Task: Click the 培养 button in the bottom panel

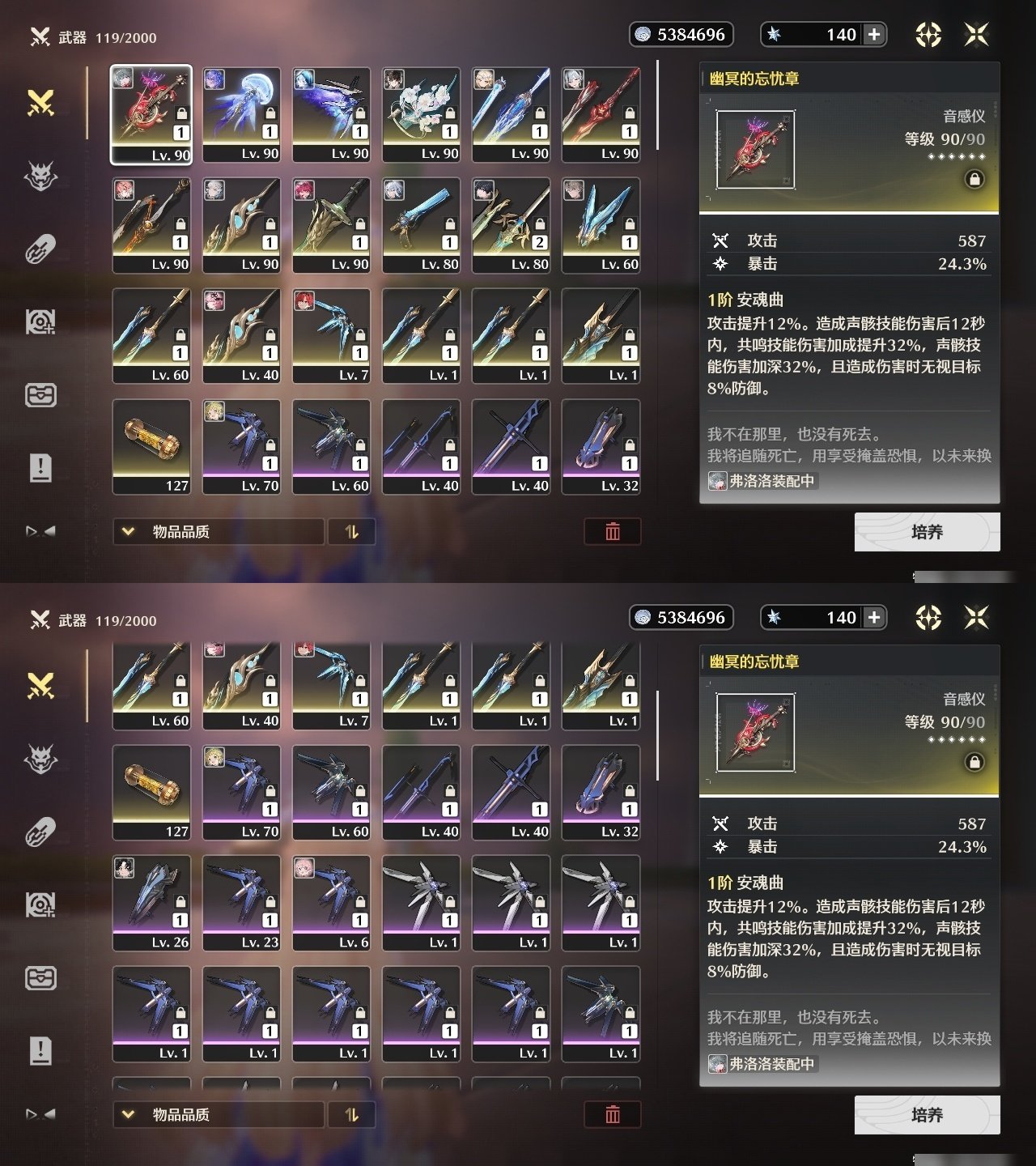Action: coord(927,1115)
